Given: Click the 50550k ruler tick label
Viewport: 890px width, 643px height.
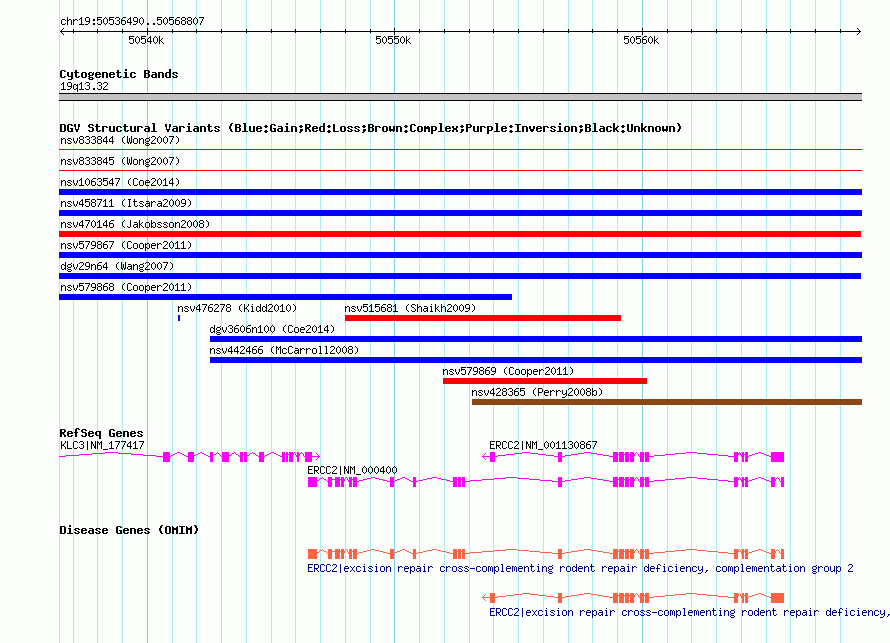Looking at the screenshot, I should click(x=393, y=40).
